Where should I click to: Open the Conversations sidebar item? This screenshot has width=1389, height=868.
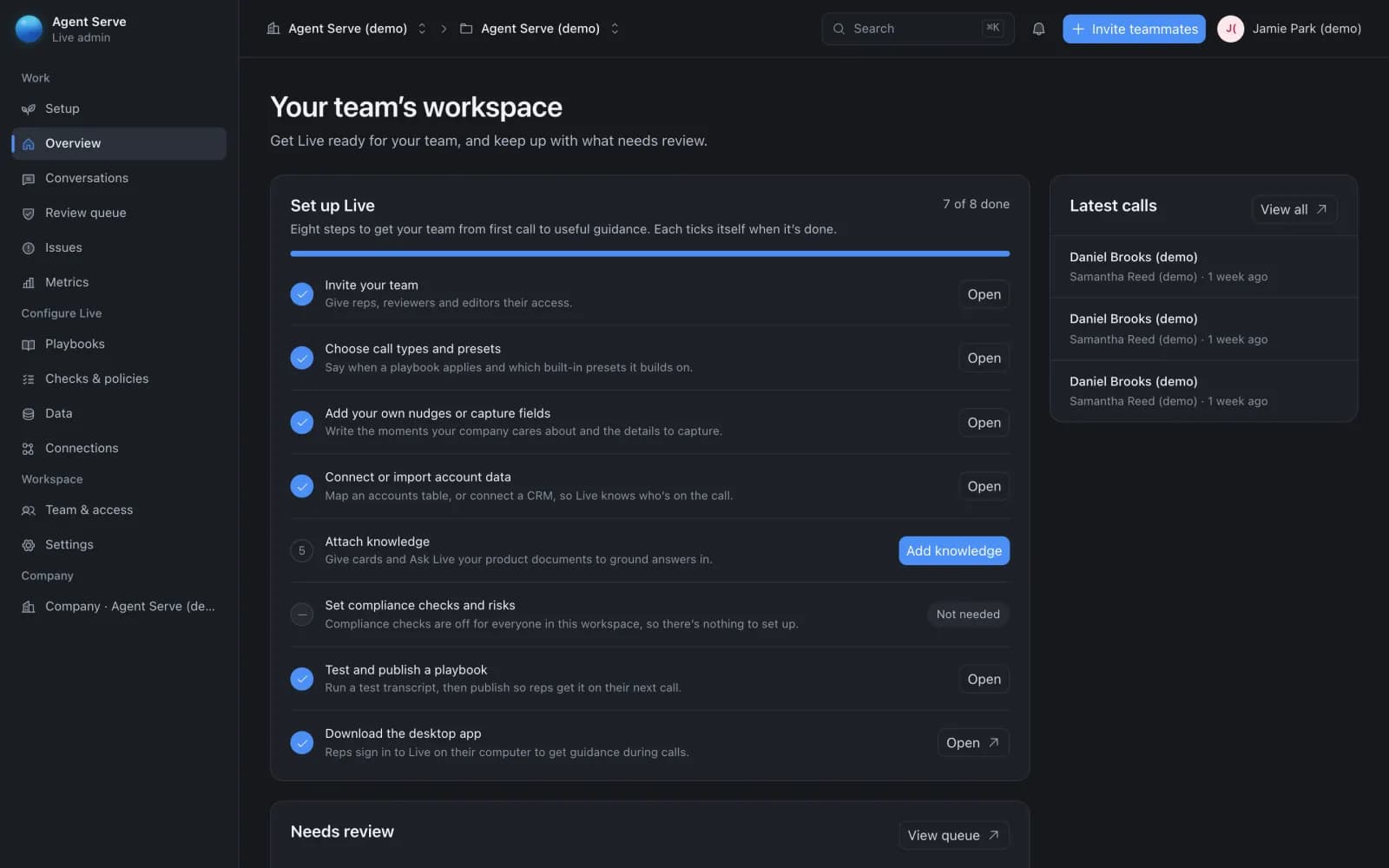click(119, 178)
